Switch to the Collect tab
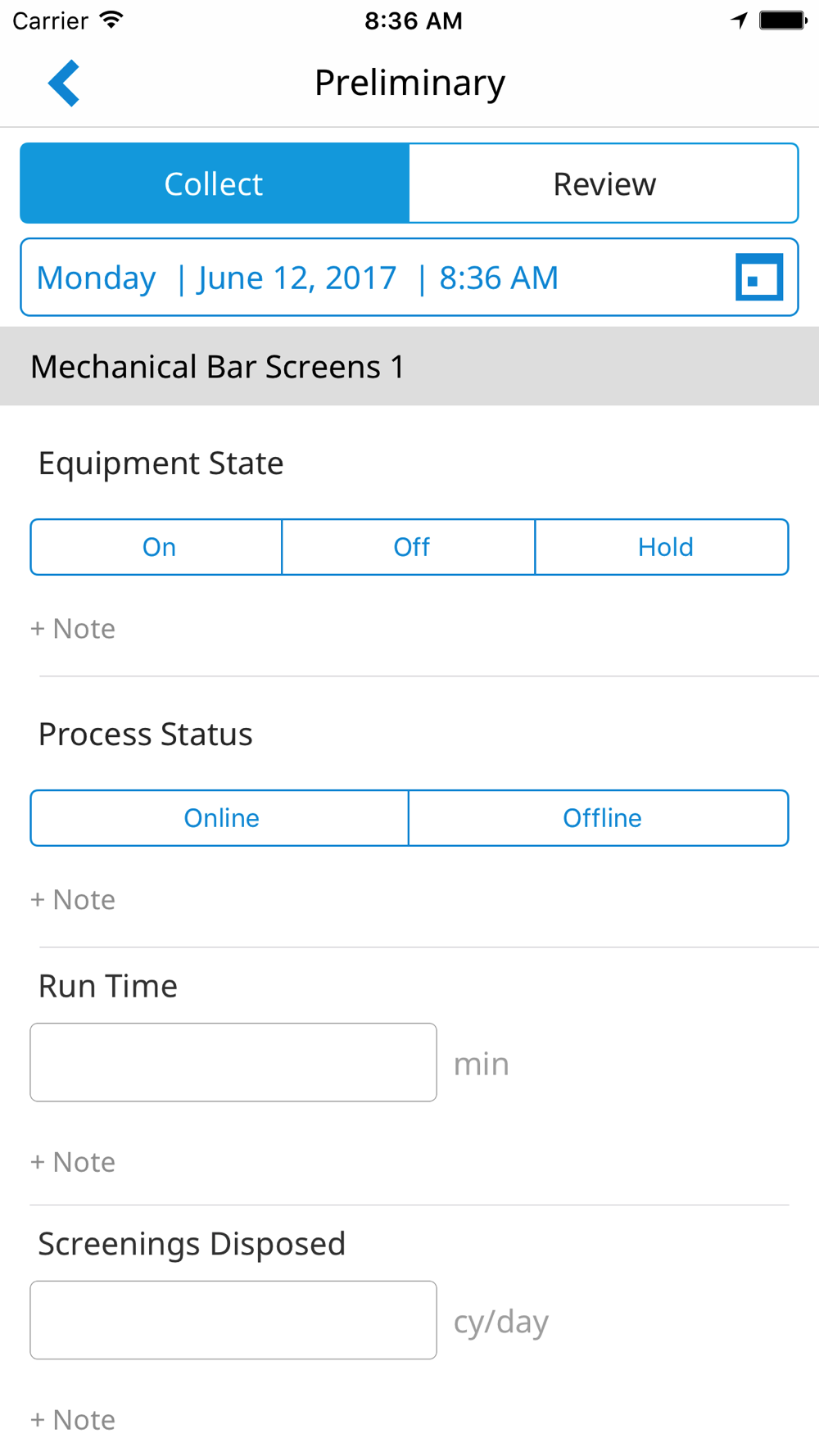Screen dimensions: 819x1456 click(x=215, y=183)
